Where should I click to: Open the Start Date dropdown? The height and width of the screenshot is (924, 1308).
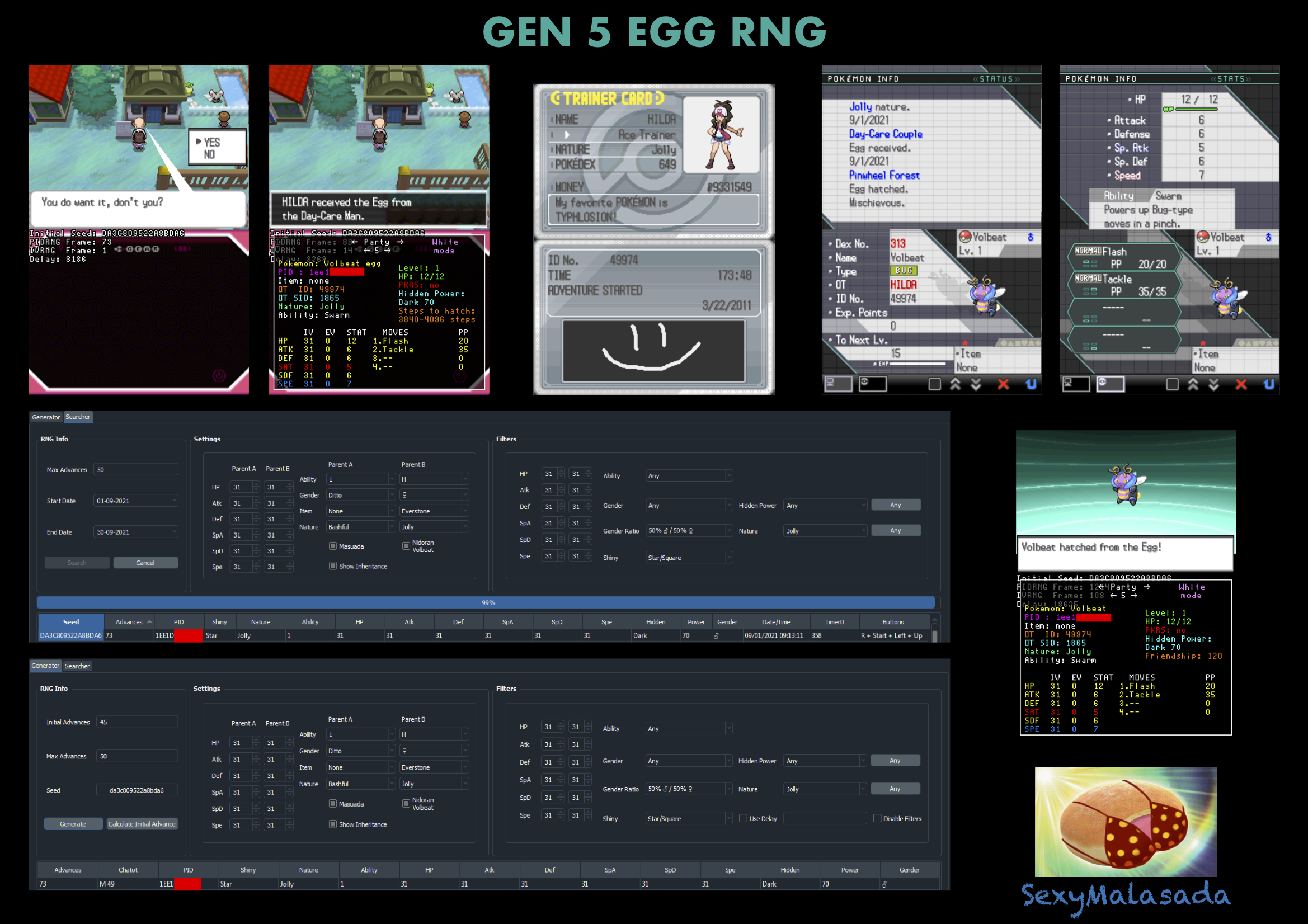pos(175,501)
